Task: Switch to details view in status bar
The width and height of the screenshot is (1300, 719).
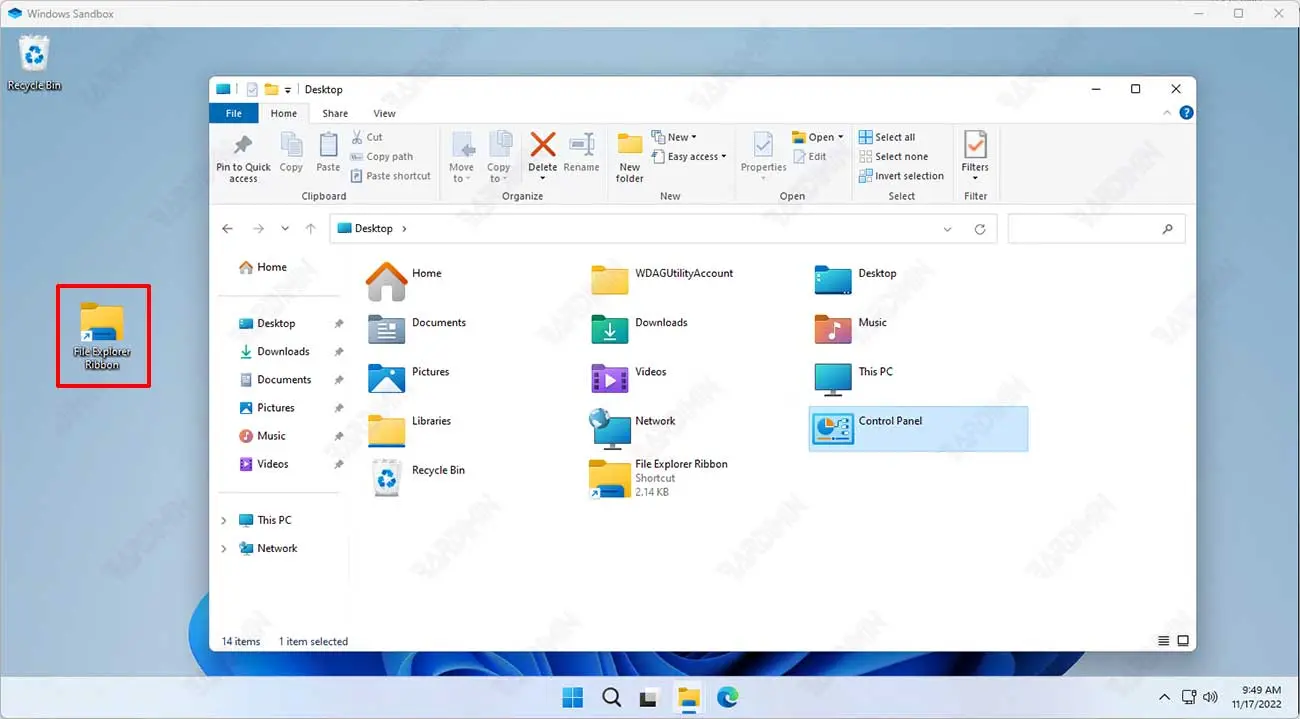Action: [x=1164, y=641]
